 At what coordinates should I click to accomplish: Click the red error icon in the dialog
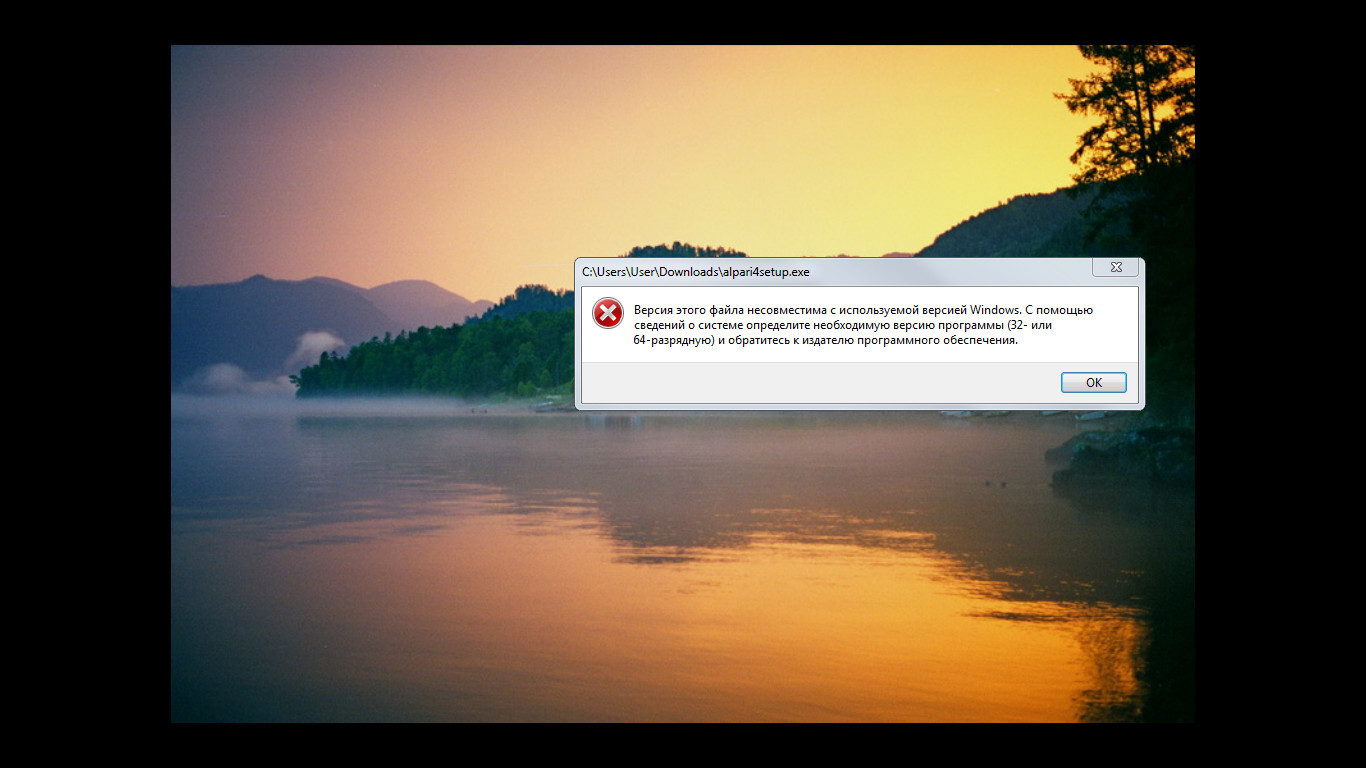pyautogui.click(x=608, y=313)
